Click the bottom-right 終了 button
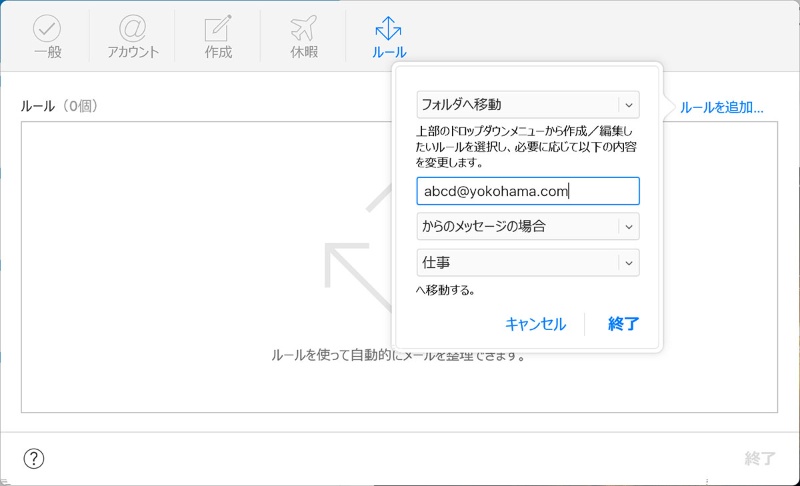 click(760, 459)
